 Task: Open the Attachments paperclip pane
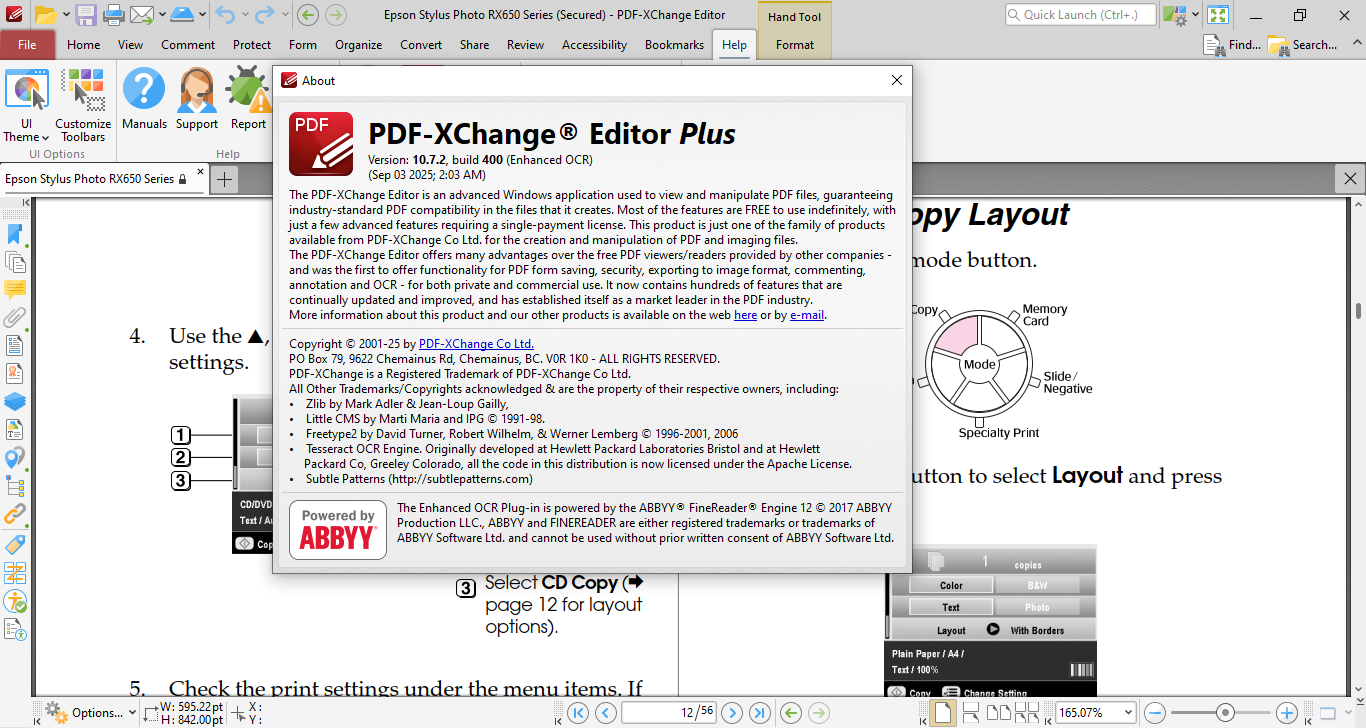[15, 318]
